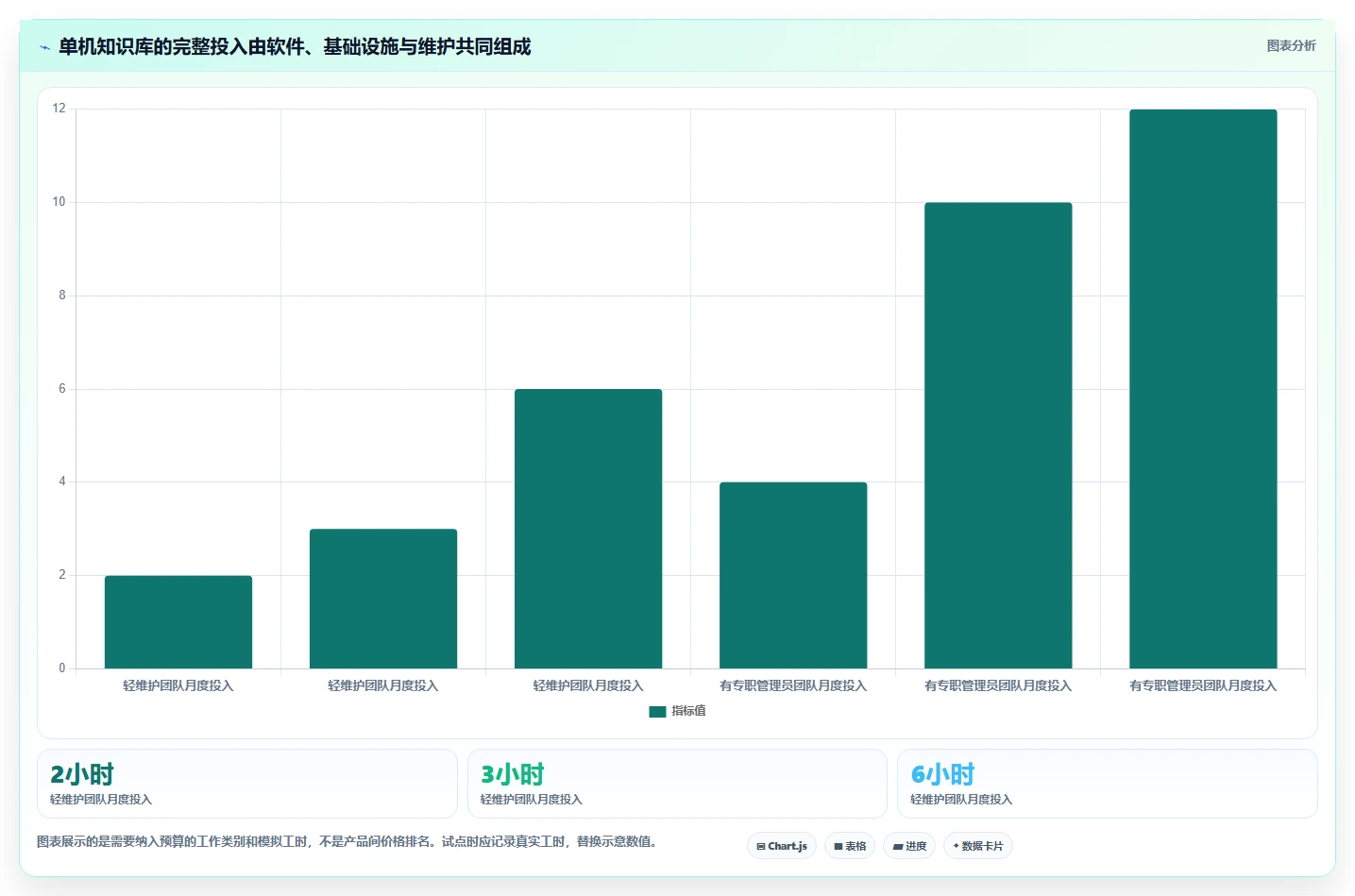Click the y-axis label 12
This screenshot has width=1355, height=896.
tap(59, 109)
